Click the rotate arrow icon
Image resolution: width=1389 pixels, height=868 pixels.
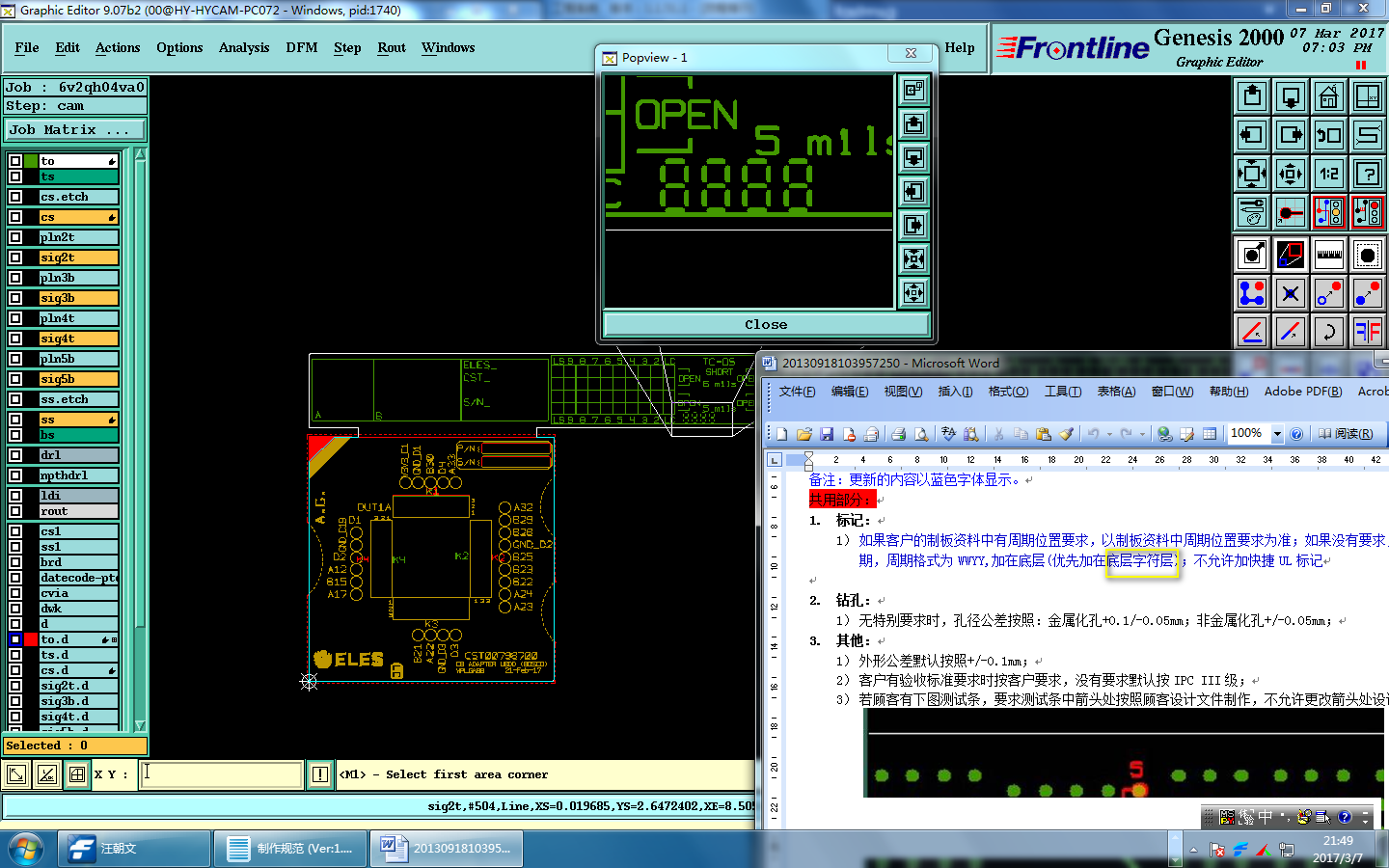click(x=1329, y=332)
